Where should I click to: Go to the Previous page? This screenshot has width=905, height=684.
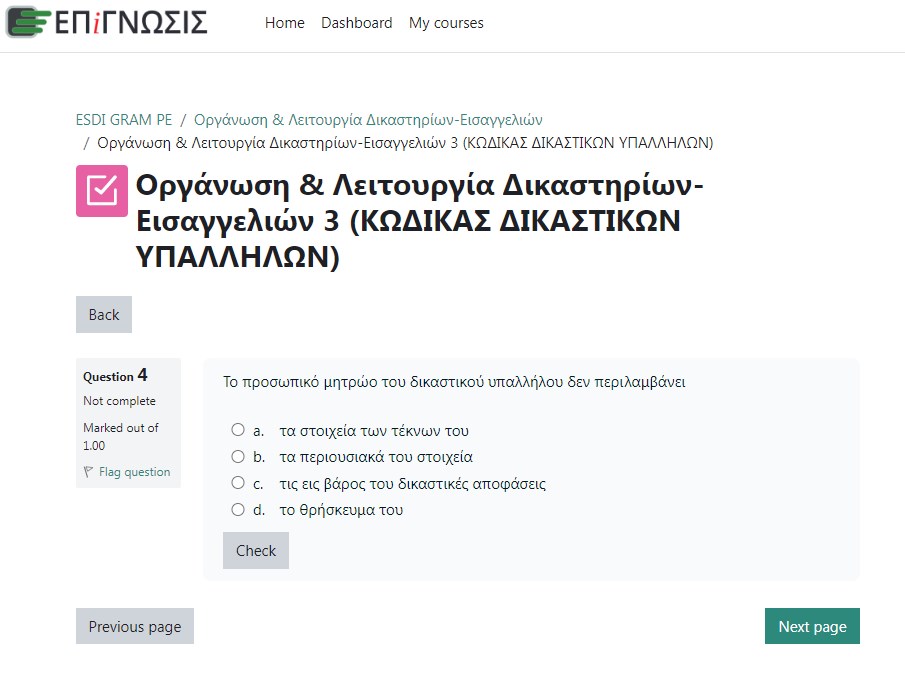point(135,626)
